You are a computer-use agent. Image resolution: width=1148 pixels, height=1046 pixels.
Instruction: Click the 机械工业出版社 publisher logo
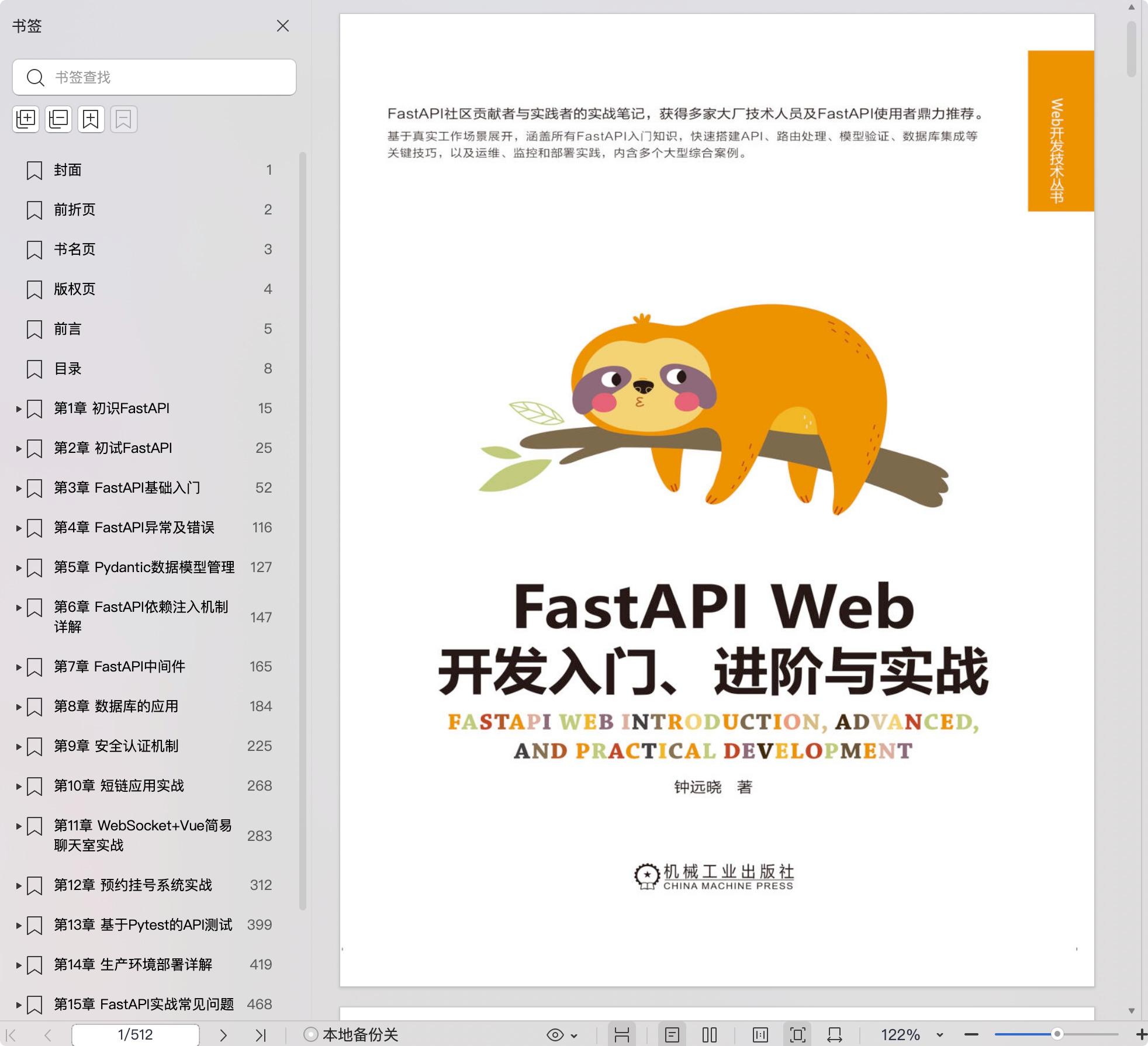click(714, 877)
